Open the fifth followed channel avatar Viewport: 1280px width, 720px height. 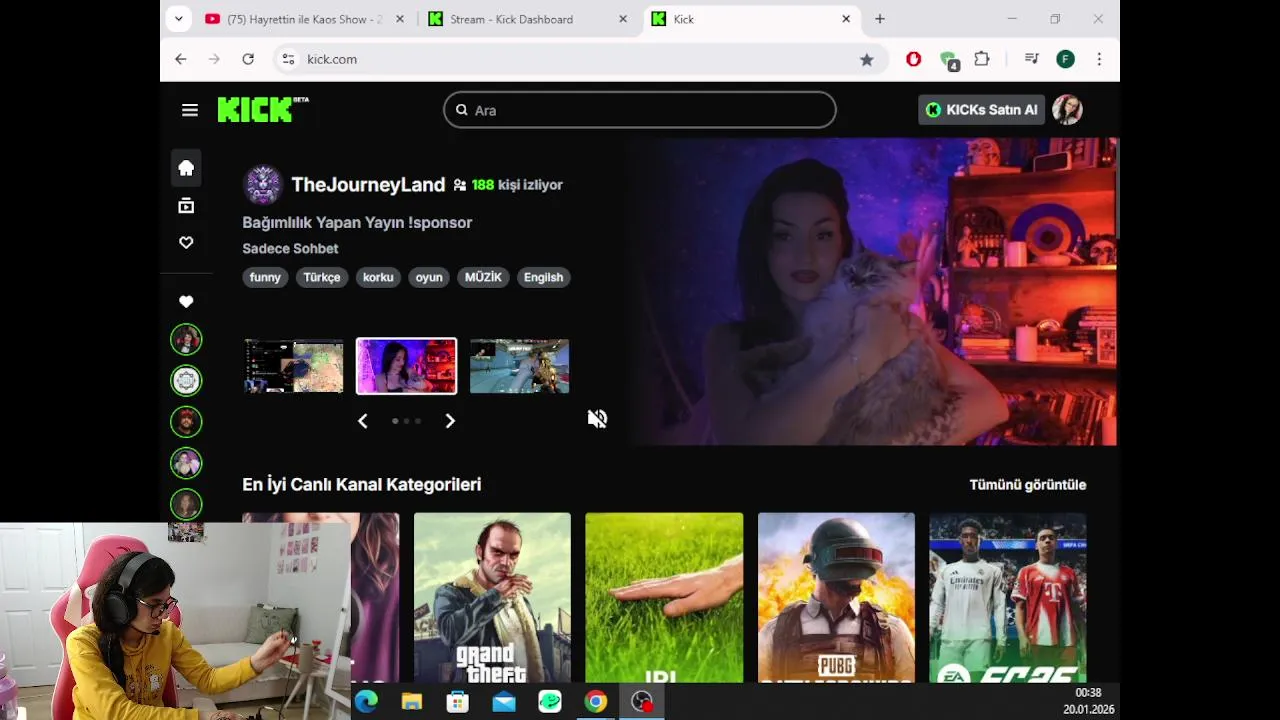coord(186,504)
